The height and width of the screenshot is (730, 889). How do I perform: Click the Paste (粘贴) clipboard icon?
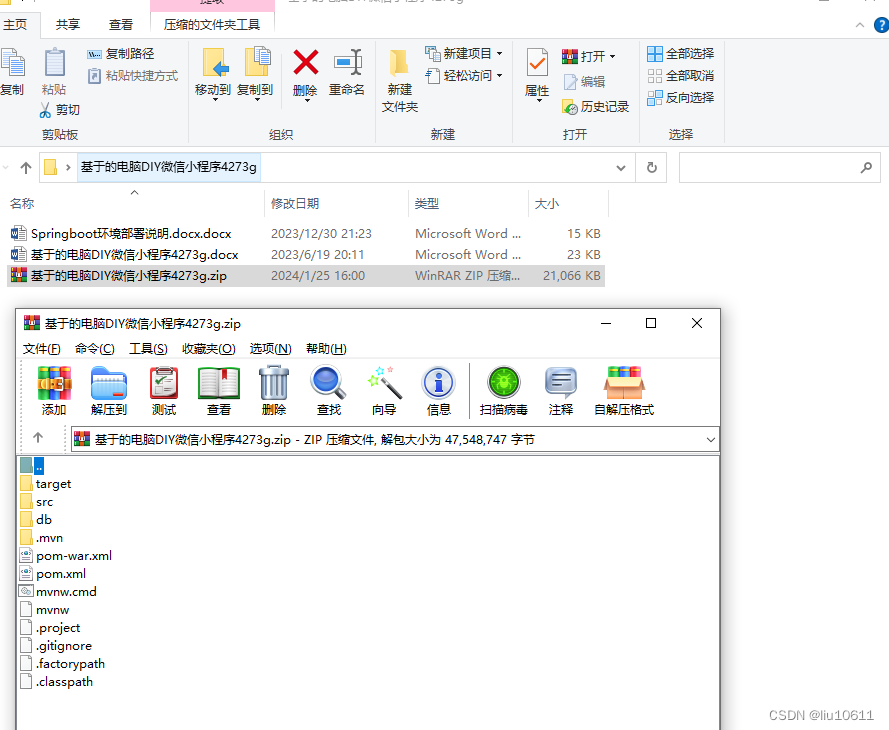pyautogui.click(x=54, y=62)
